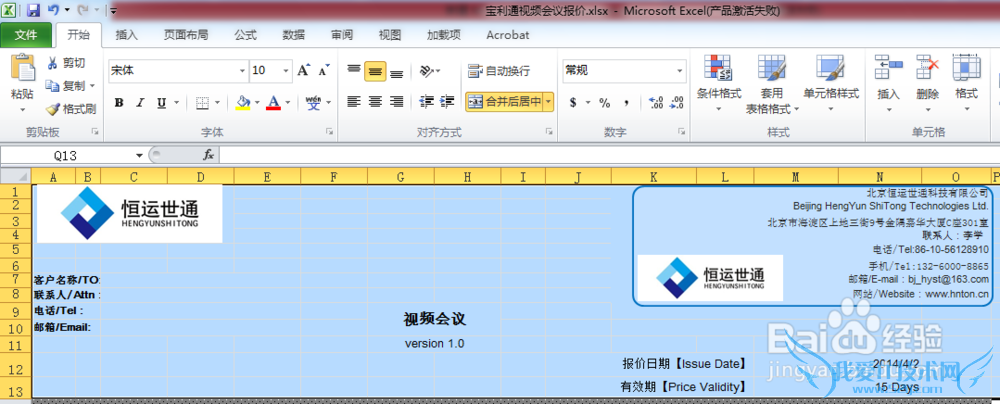Click the Increase Decimal icon
The height and width of the screenshot is (404, 1000).
[656, 102]
